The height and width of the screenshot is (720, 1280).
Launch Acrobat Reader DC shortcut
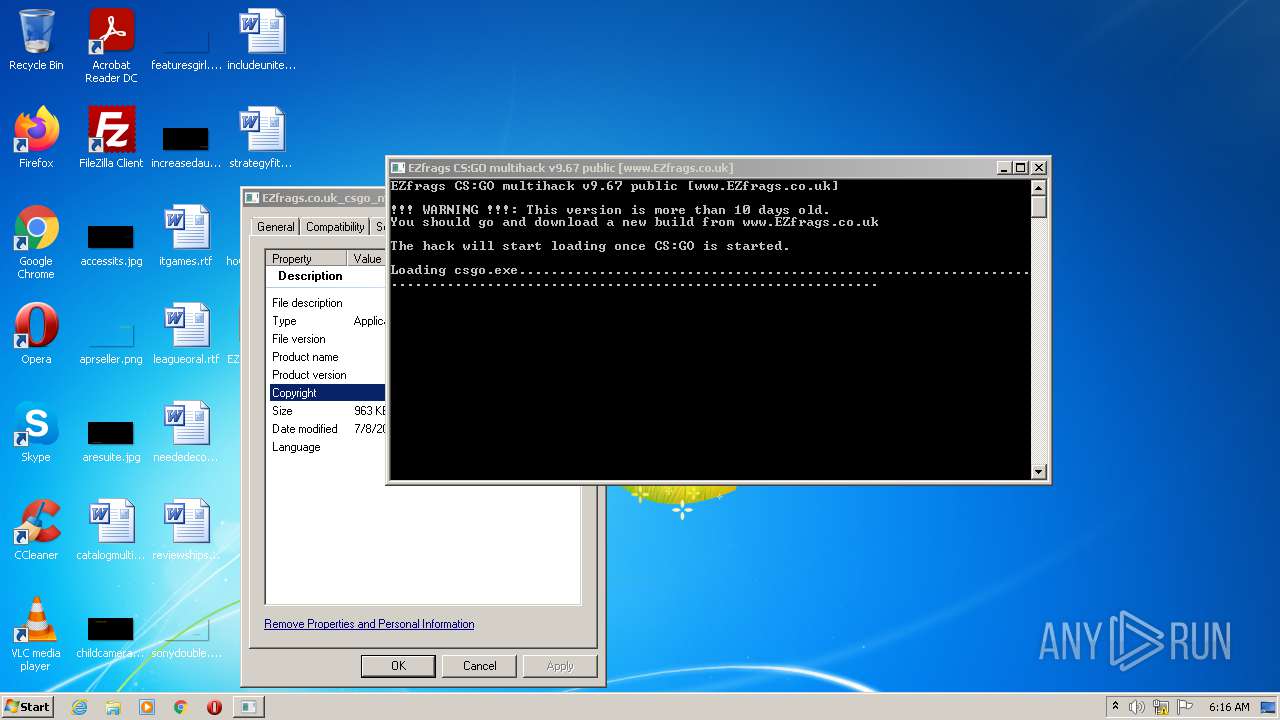(111, 46)
